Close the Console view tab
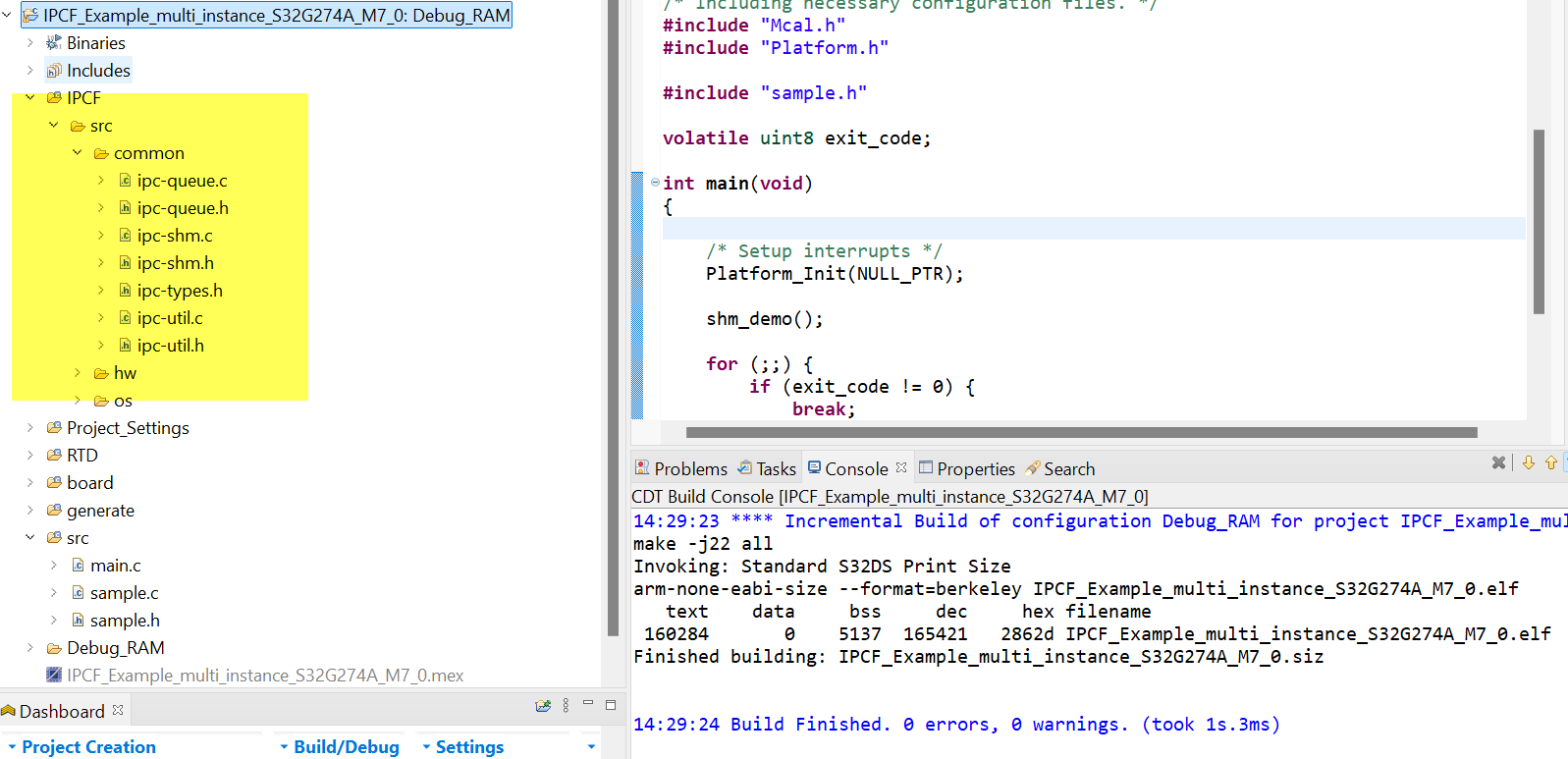The width and height of the screenshot is (1568, 759). [x=901, y=467]
